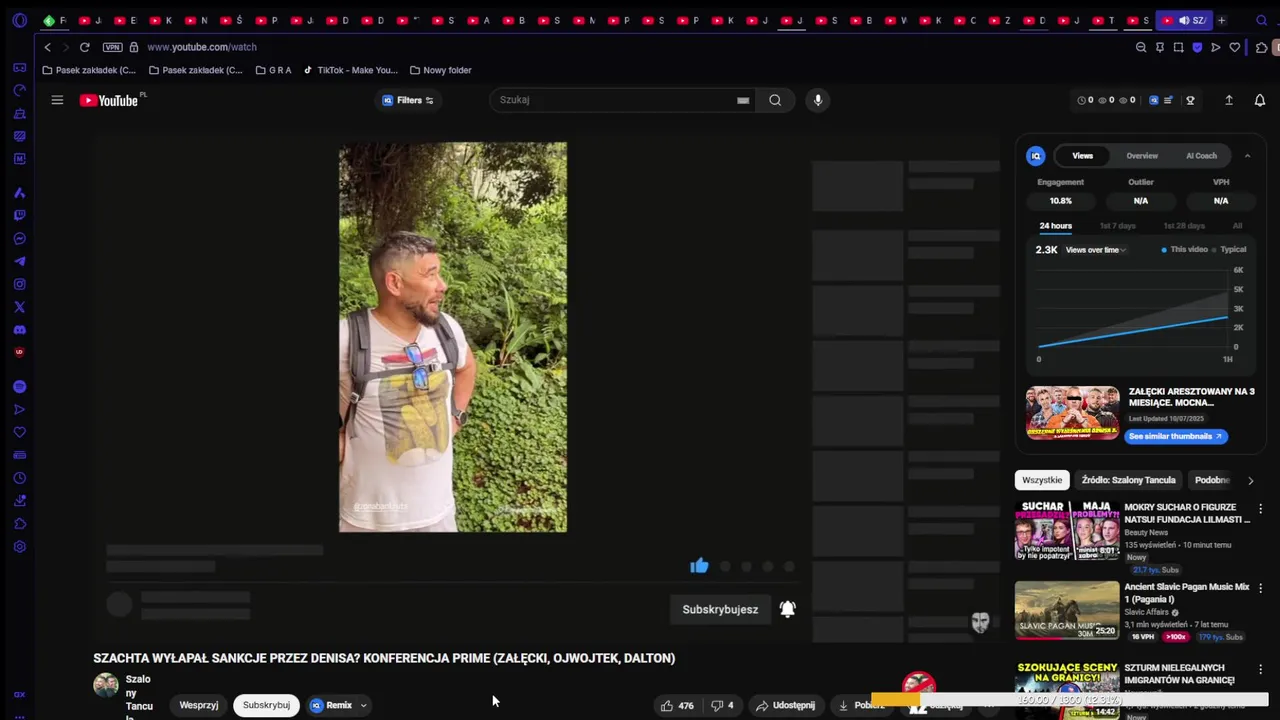Toggle the blue thumbs-up under the video
The width and height of the screenshot is (1280, 720).
pyautogui.click(x=699, y=566)
